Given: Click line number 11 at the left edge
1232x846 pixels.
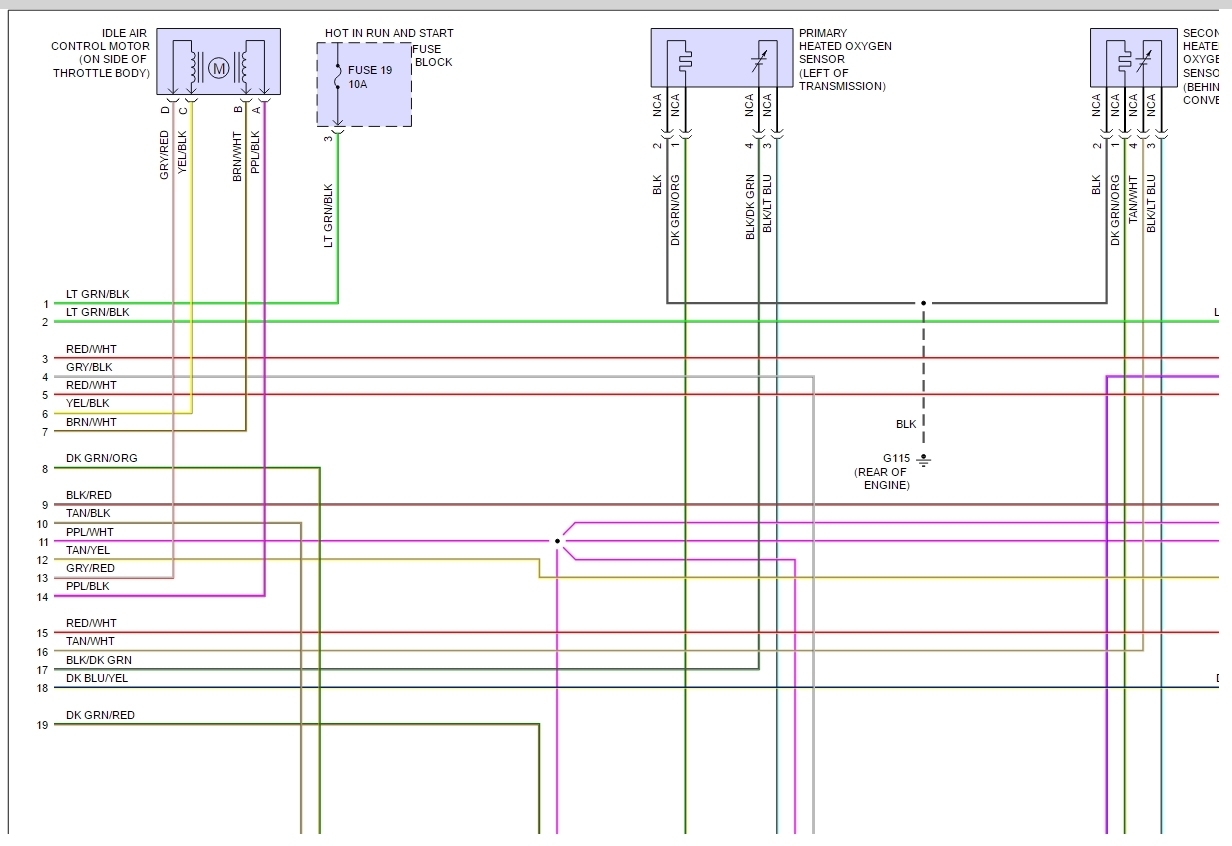Looking at the screenshot, I should [43, 542].
